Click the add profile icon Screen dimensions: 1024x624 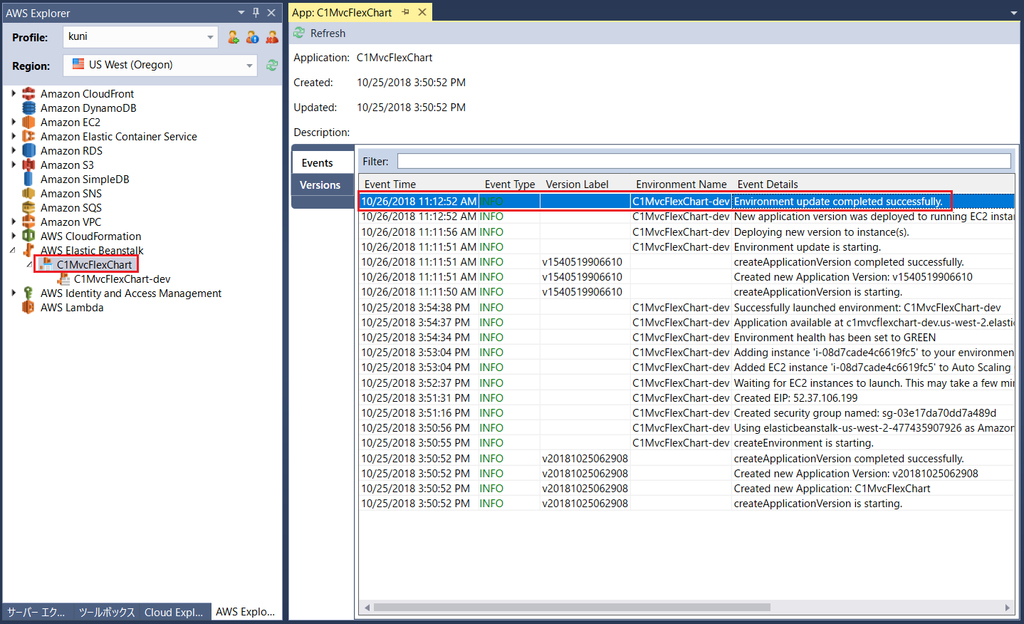click(233, 37)
